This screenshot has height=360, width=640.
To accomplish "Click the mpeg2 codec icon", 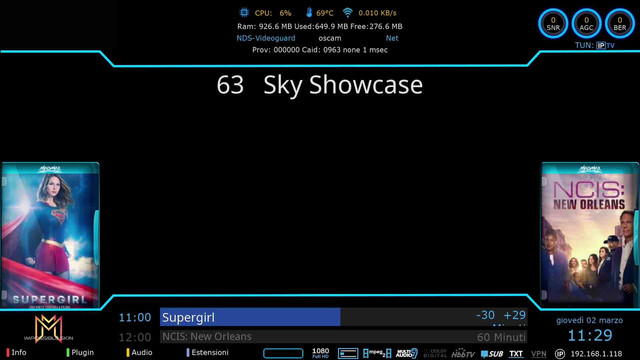I will (x=377, y=353).
